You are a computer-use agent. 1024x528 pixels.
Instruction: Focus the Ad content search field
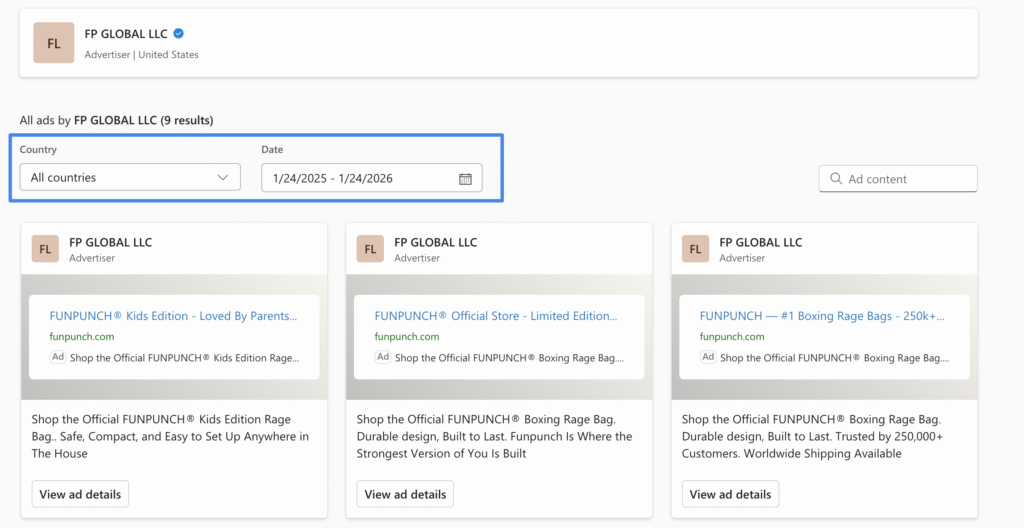tap(905, 179)
